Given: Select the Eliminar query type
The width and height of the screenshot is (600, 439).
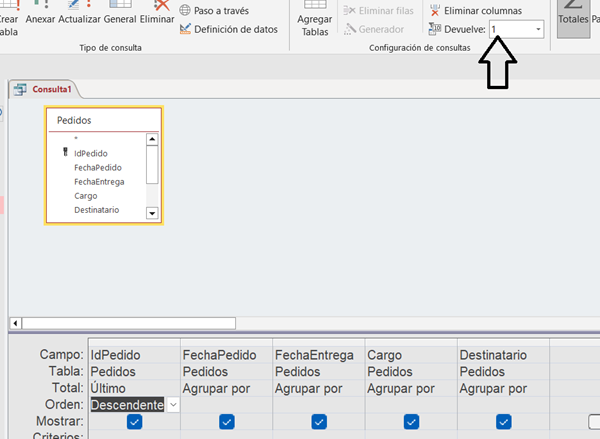Looking at the screenshot, I should tap(157, 13).
